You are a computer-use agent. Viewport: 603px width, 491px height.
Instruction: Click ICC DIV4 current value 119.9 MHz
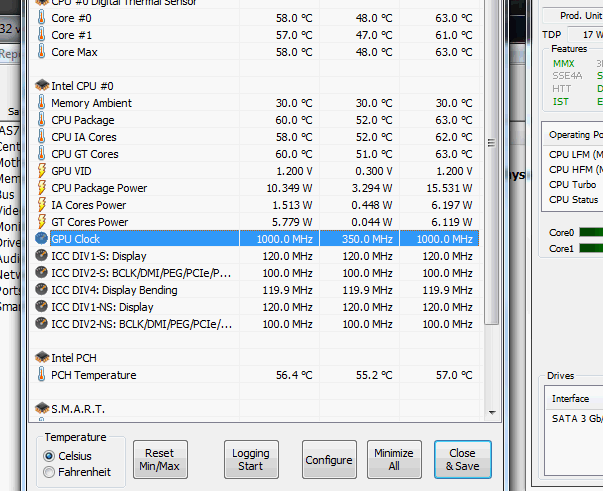point(287,290)
